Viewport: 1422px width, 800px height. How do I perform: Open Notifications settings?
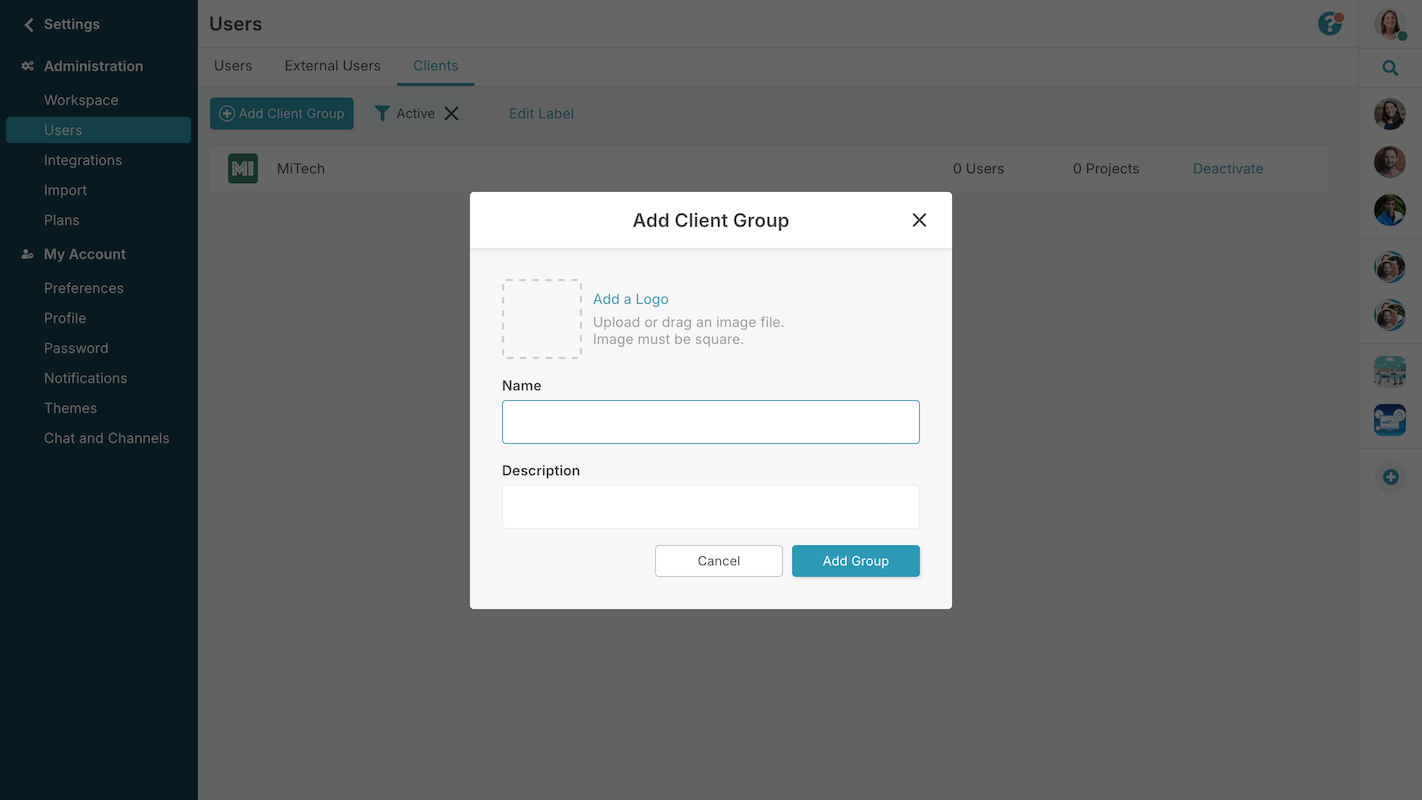[86, 378]
